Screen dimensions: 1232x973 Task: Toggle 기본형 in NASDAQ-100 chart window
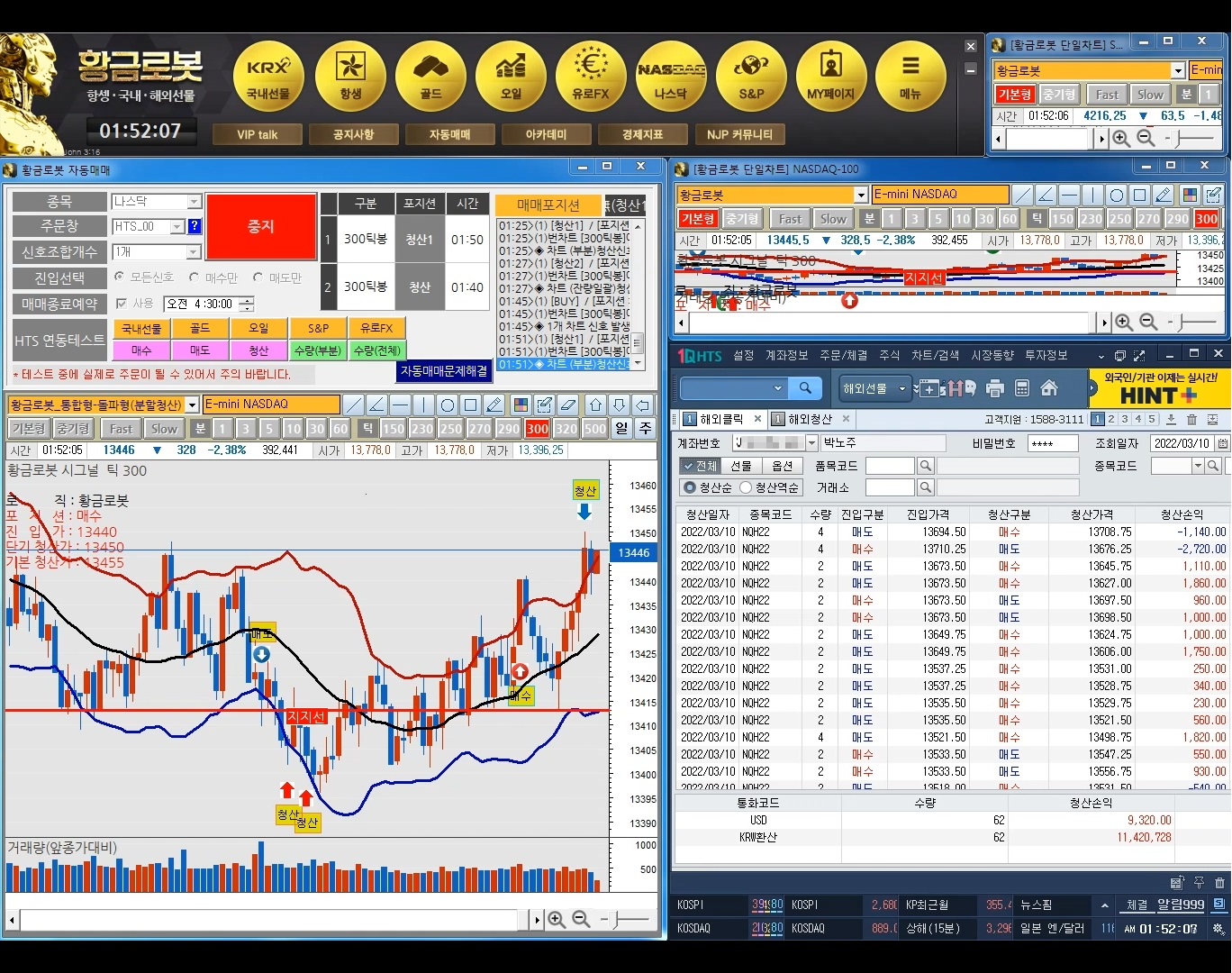698,219
